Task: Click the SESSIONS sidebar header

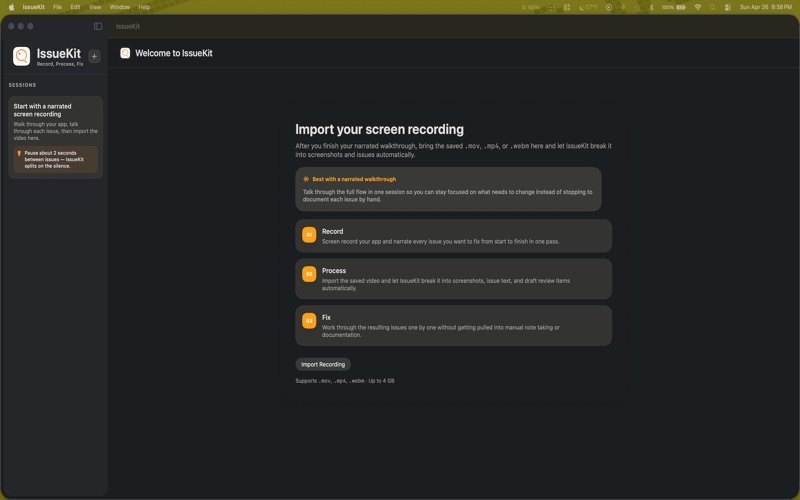Action: point(22,85)
